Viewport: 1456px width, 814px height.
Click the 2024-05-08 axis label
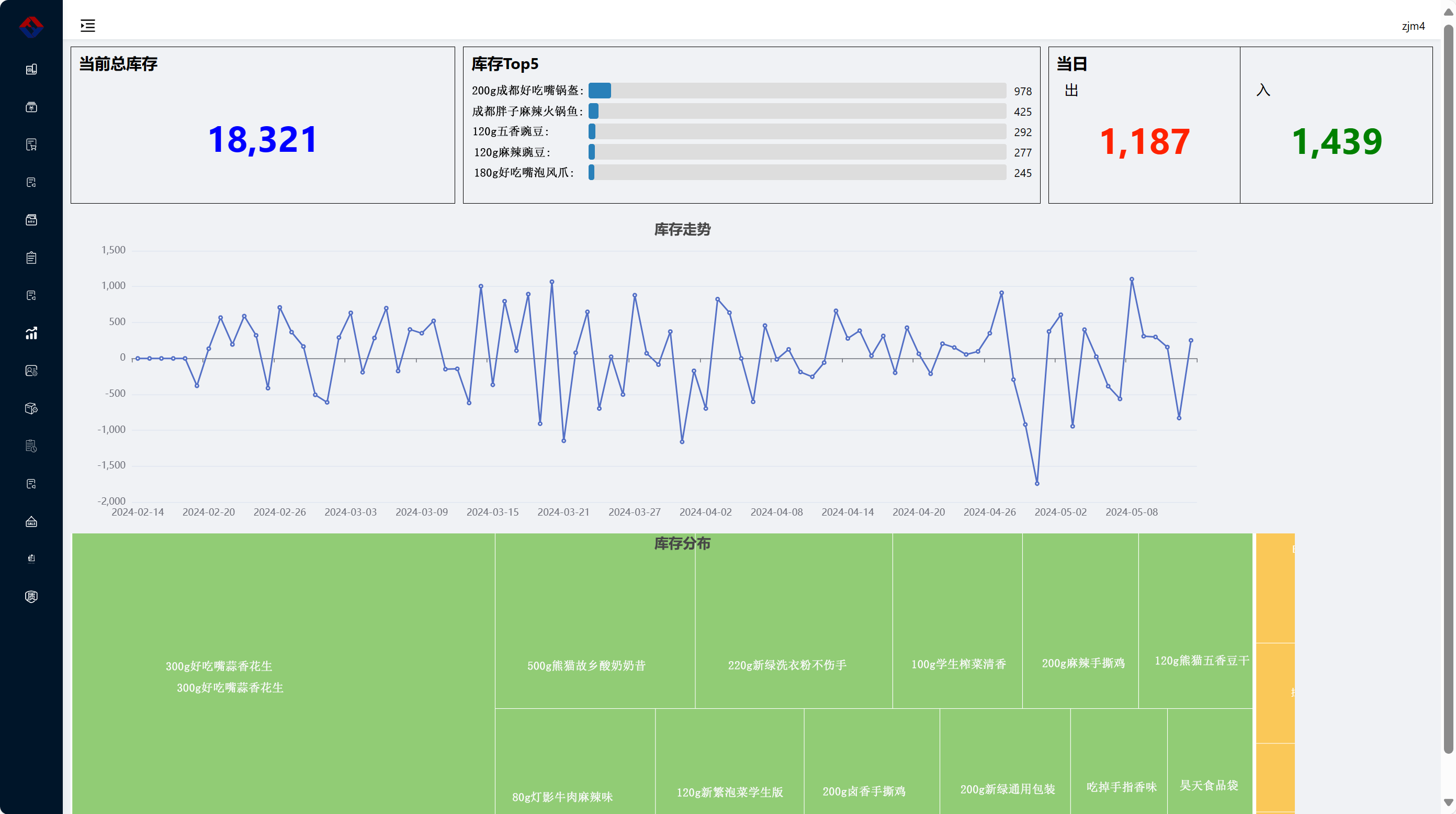click(1132, 512)
